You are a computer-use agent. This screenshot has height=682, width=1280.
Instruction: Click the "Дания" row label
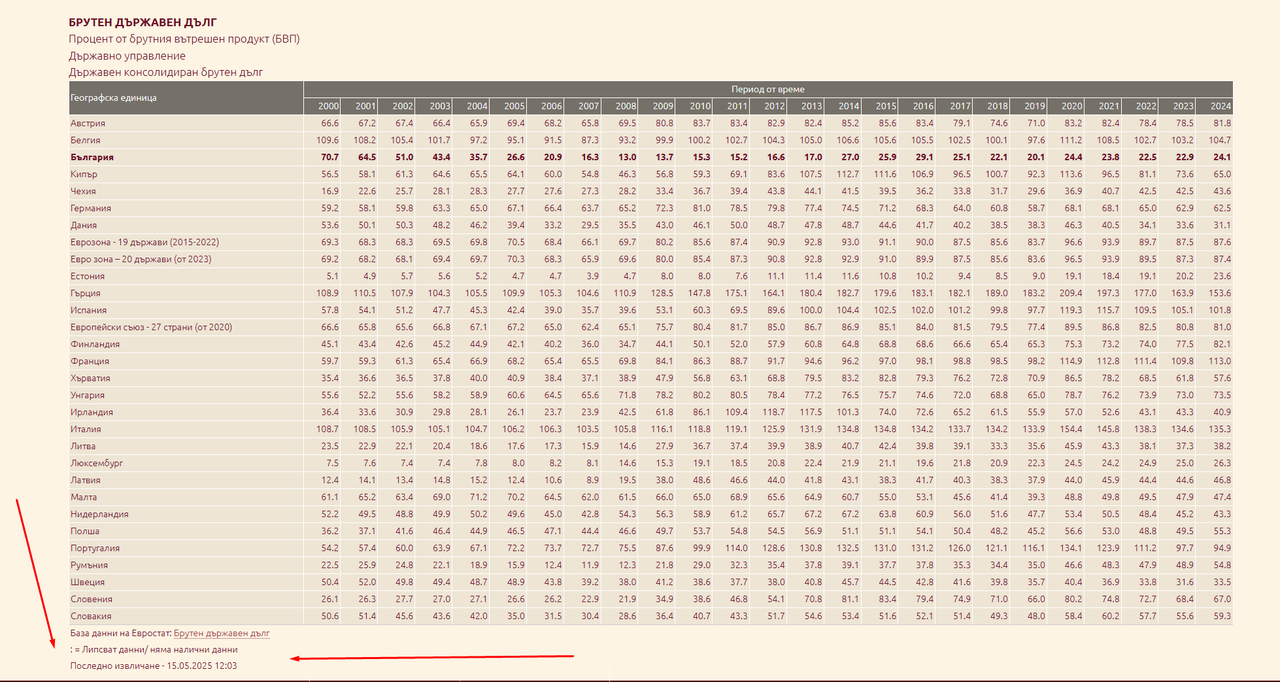[x=84, y=225]
